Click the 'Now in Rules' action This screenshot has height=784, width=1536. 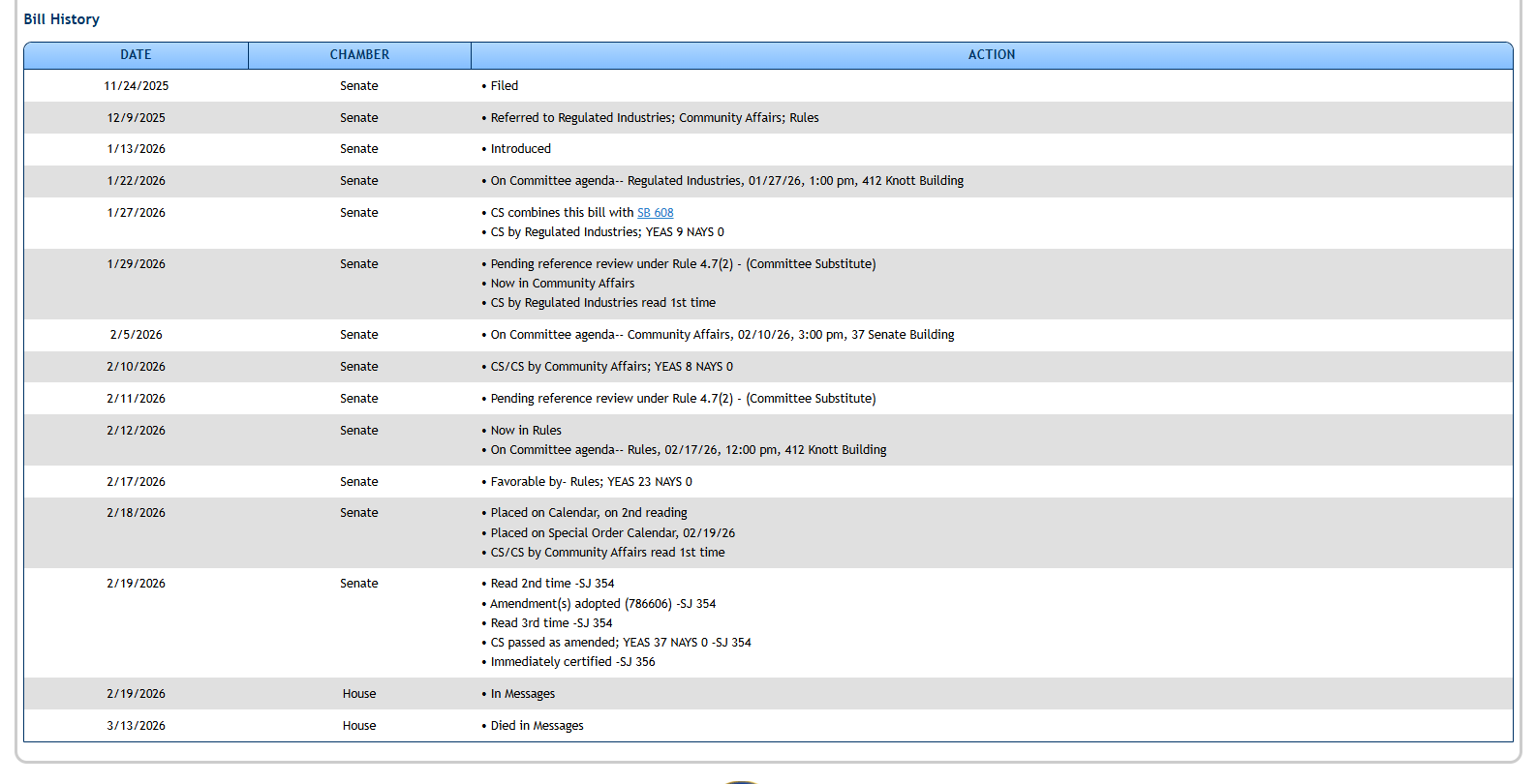tap(525, 431)
